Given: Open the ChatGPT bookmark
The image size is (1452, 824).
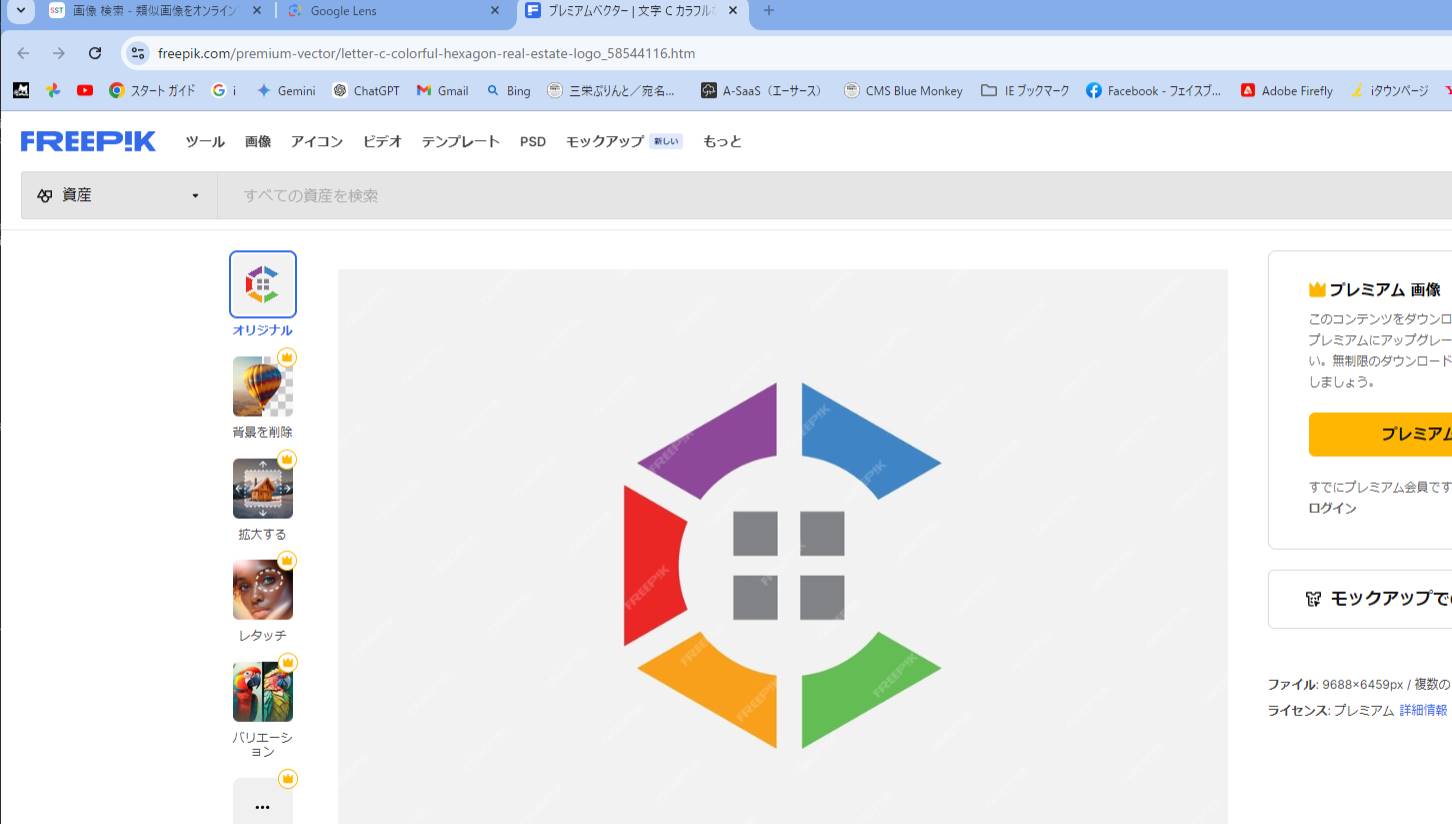Looking at the screenshot, I should click(366, 90).
